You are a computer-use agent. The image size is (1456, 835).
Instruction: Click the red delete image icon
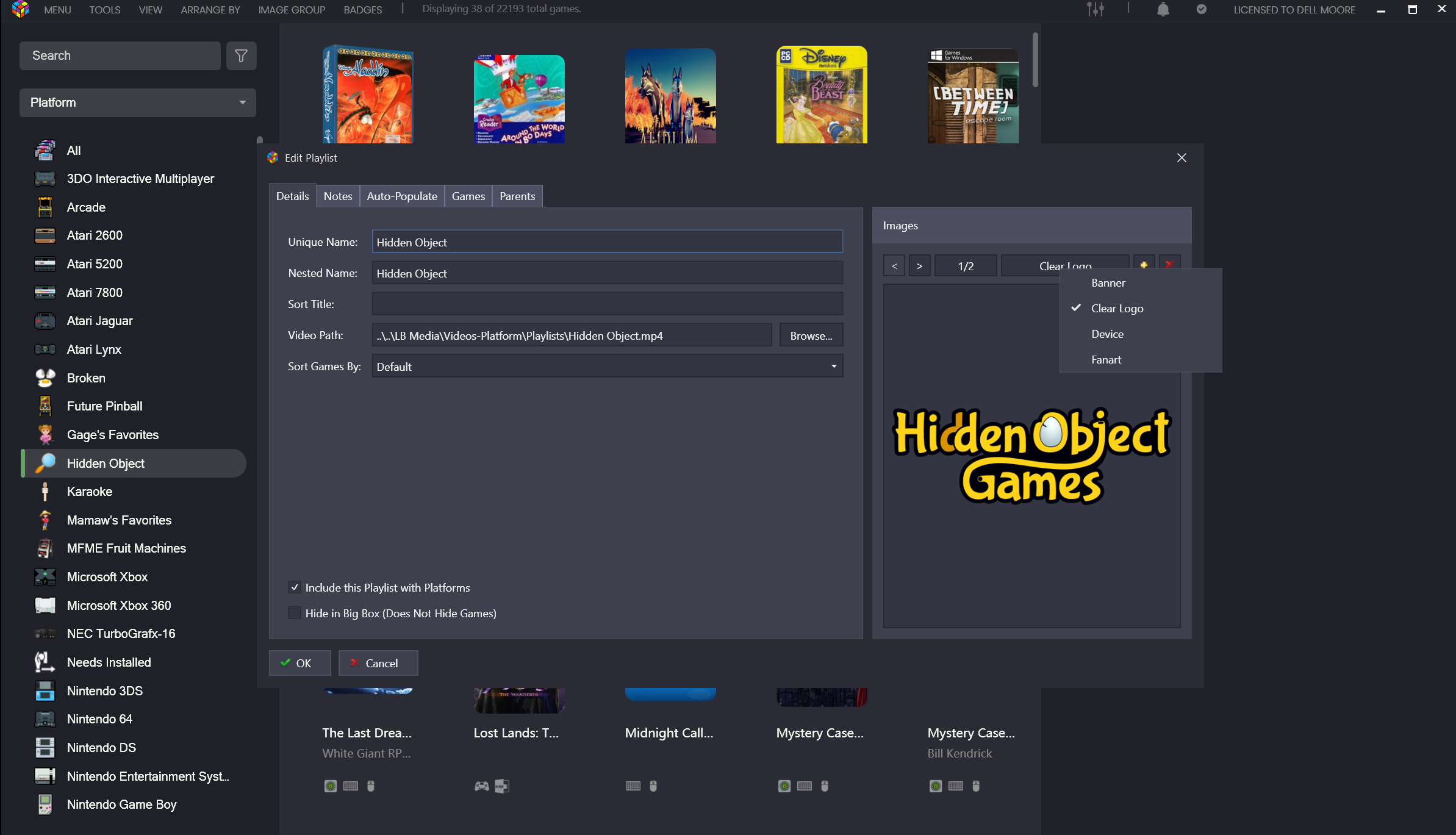[x=1169, y=265]
